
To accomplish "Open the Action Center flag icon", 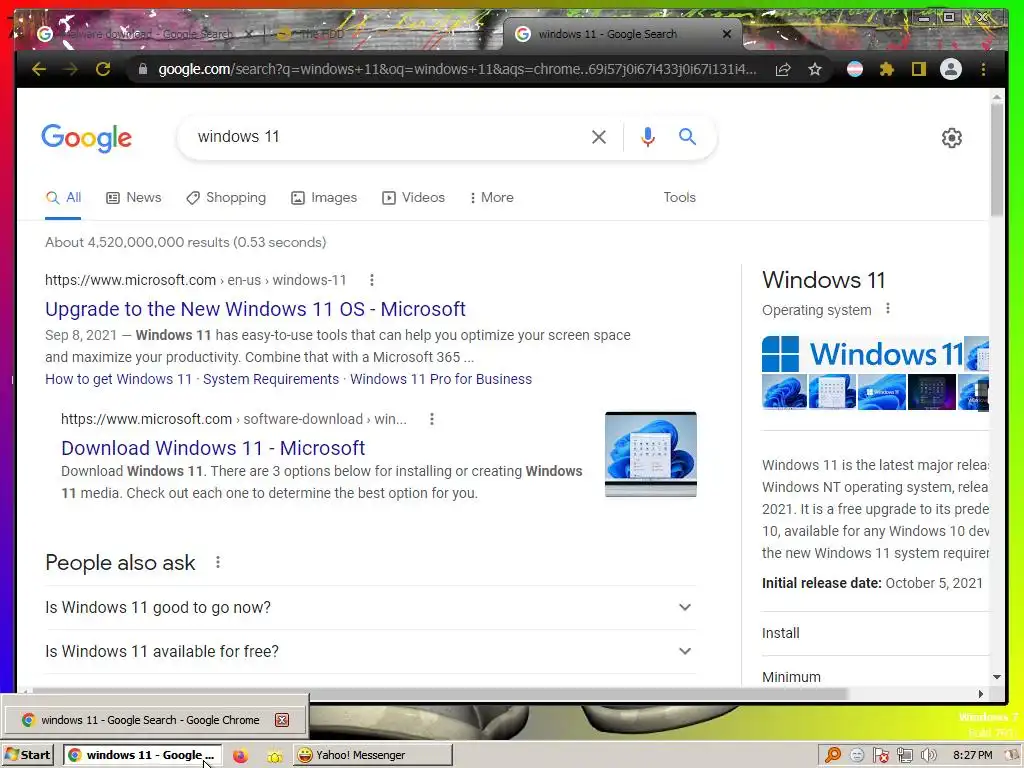I will coord(880,755).
